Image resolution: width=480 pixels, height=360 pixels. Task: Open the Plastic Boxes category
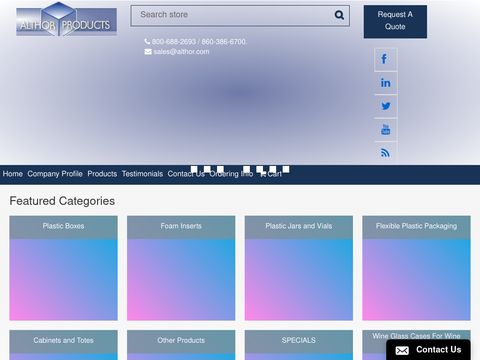click(x=63, y=268)
